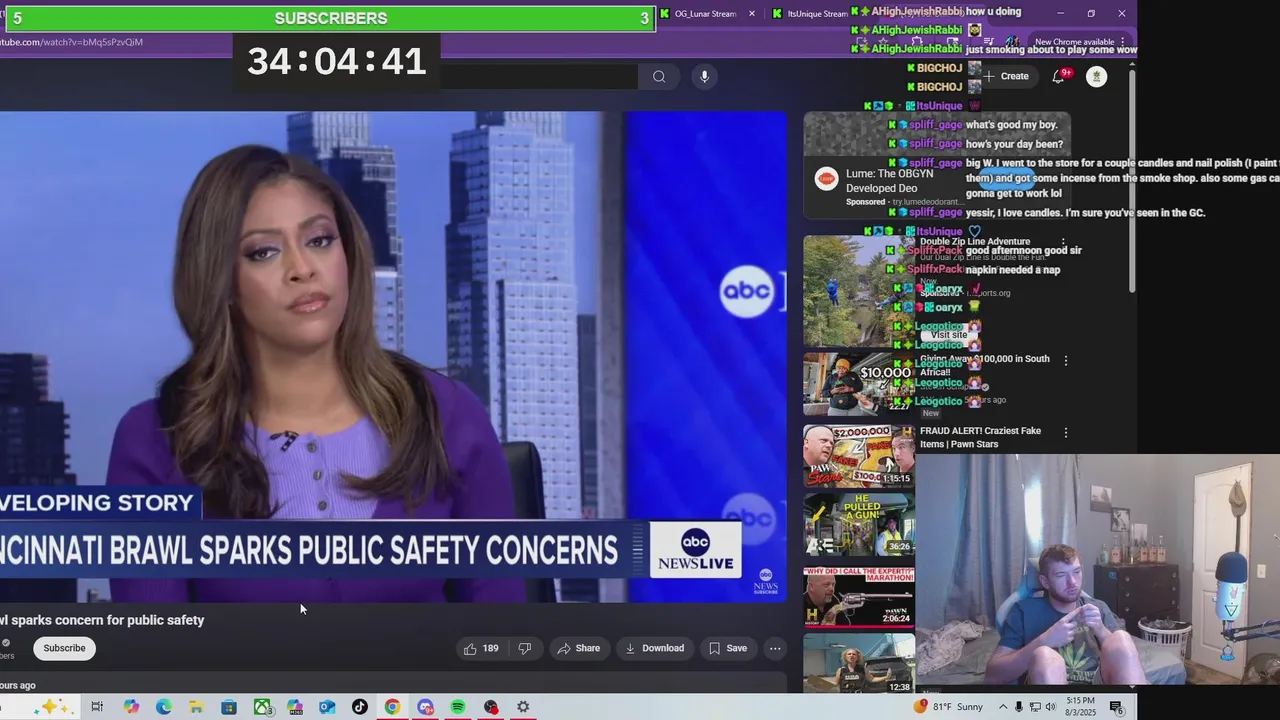The width and height of the screenshot is (1280, 720).
Task: Open Double Zip Line Adventure ad thumbnail
Action: [x=859, y=291]
